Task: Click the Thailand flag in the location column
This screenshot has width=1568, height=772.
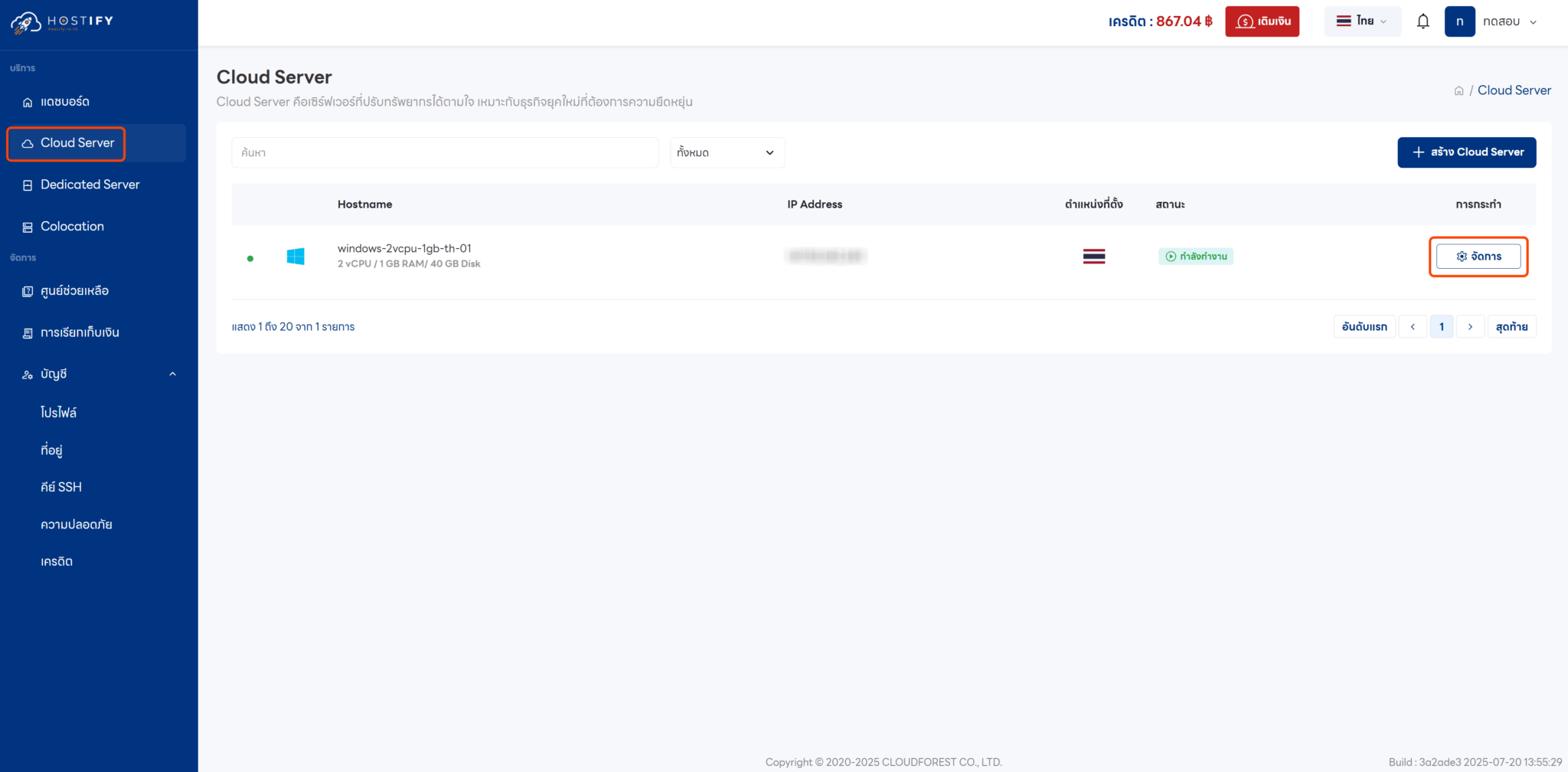Action: [x=1093, y=256]
